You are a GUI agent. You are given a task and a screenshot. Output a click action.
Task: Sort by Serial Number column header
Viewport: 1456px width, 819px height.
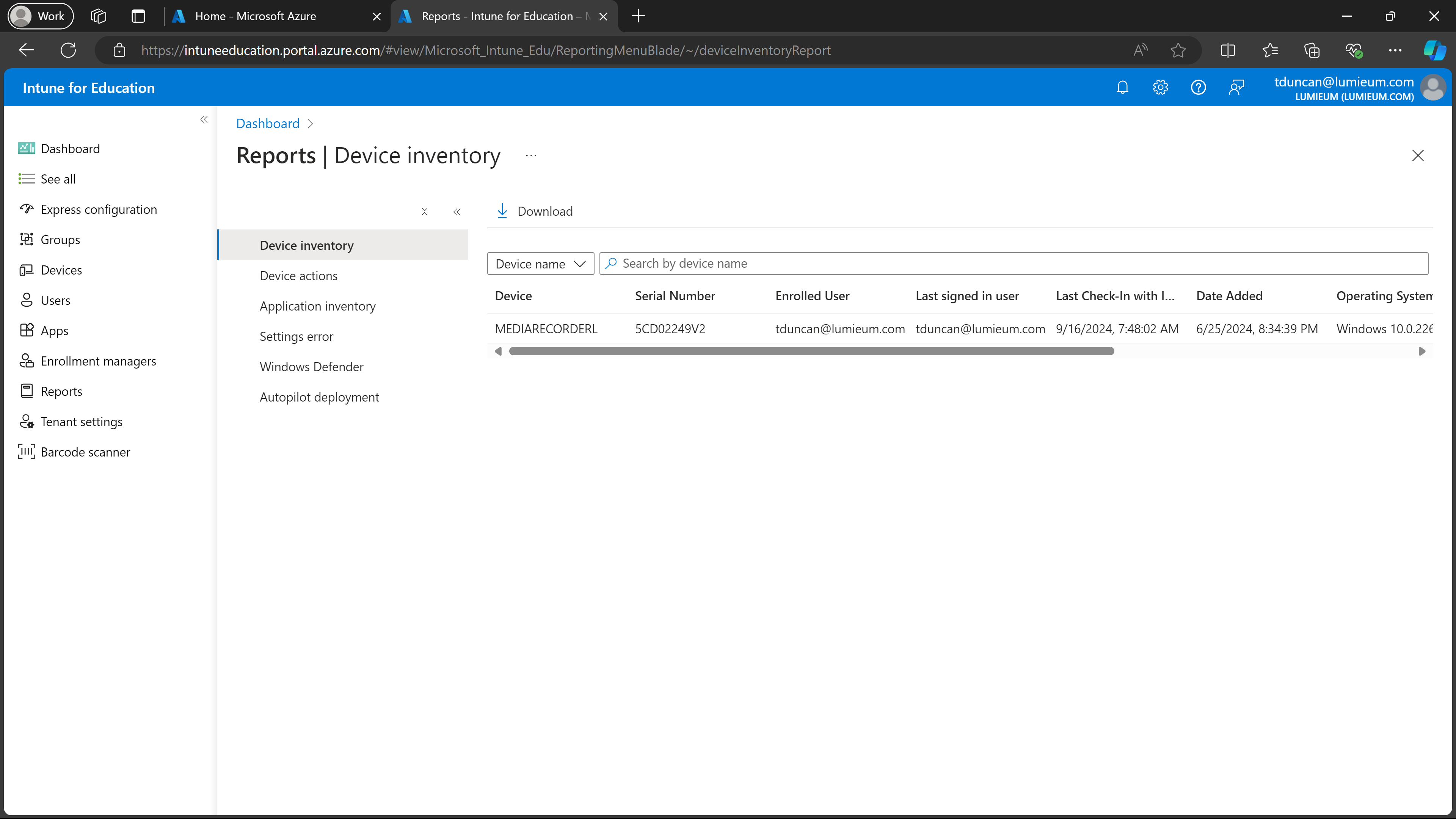point(675,296)
